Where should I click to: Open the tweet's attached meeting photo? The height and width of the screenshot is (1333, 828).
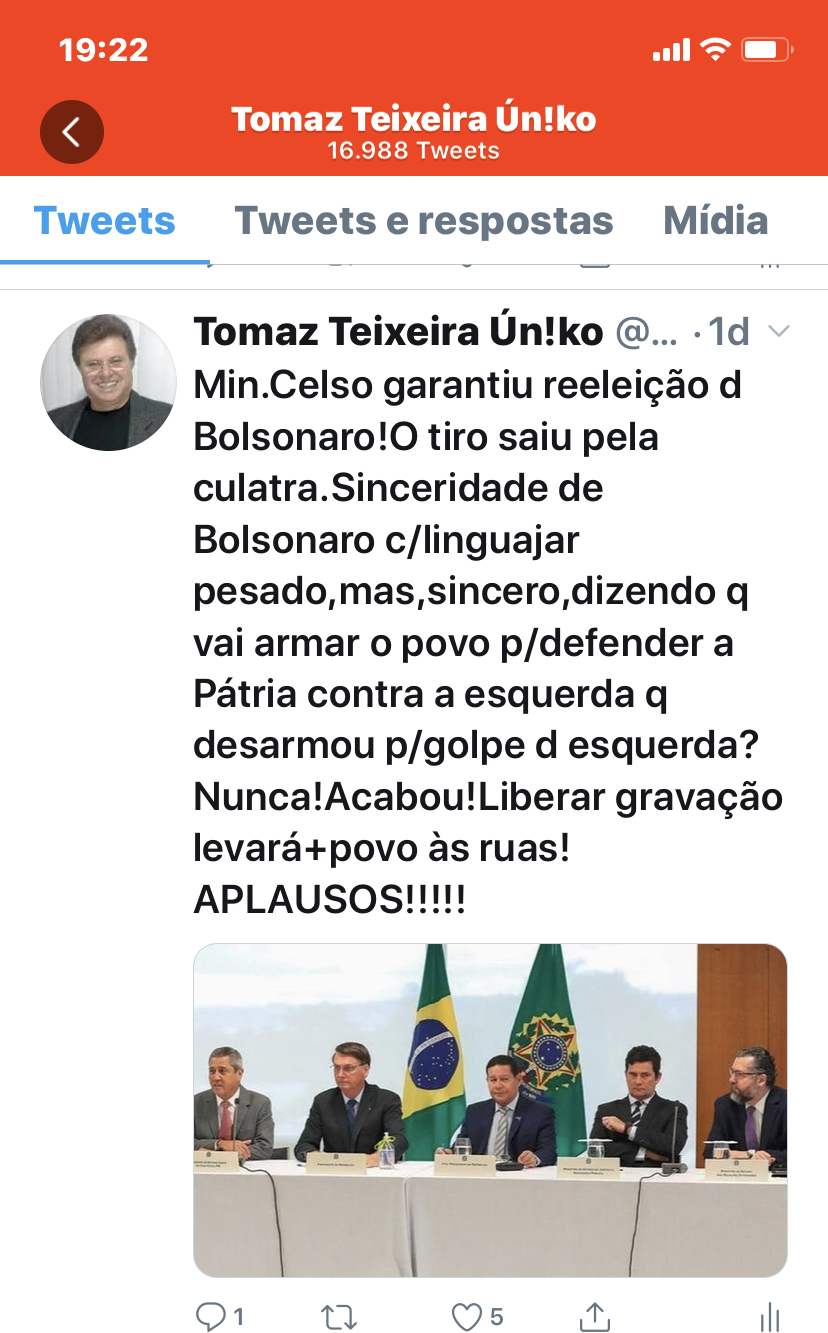point(490,1110)
